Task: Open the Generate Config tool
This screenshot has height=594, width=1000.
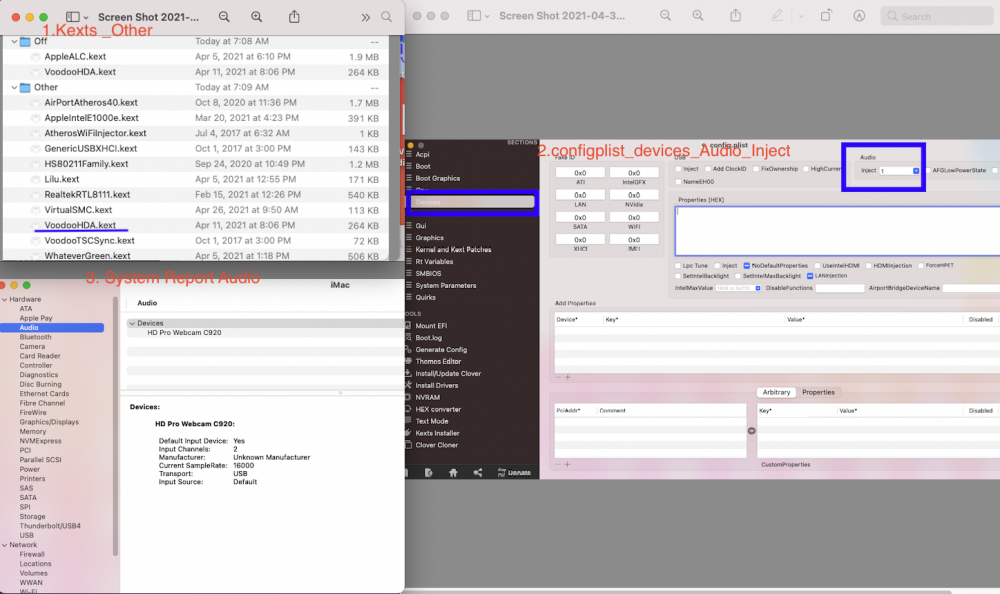Action: [441, 350]
